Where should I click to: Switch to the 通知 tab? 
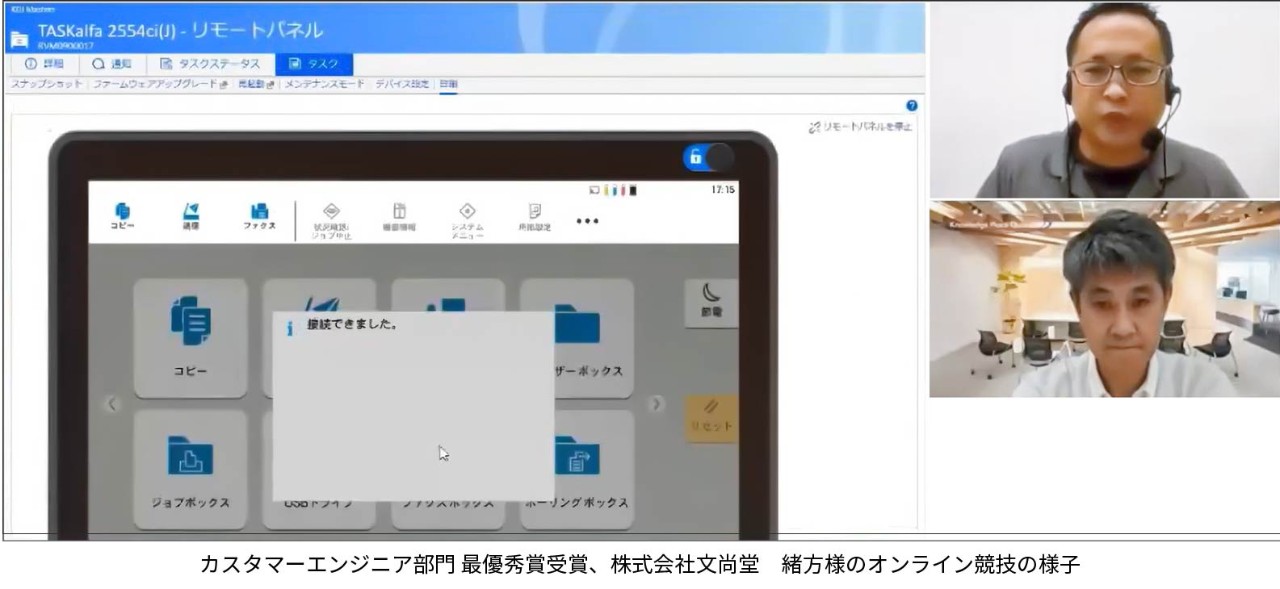pos(110,63)
